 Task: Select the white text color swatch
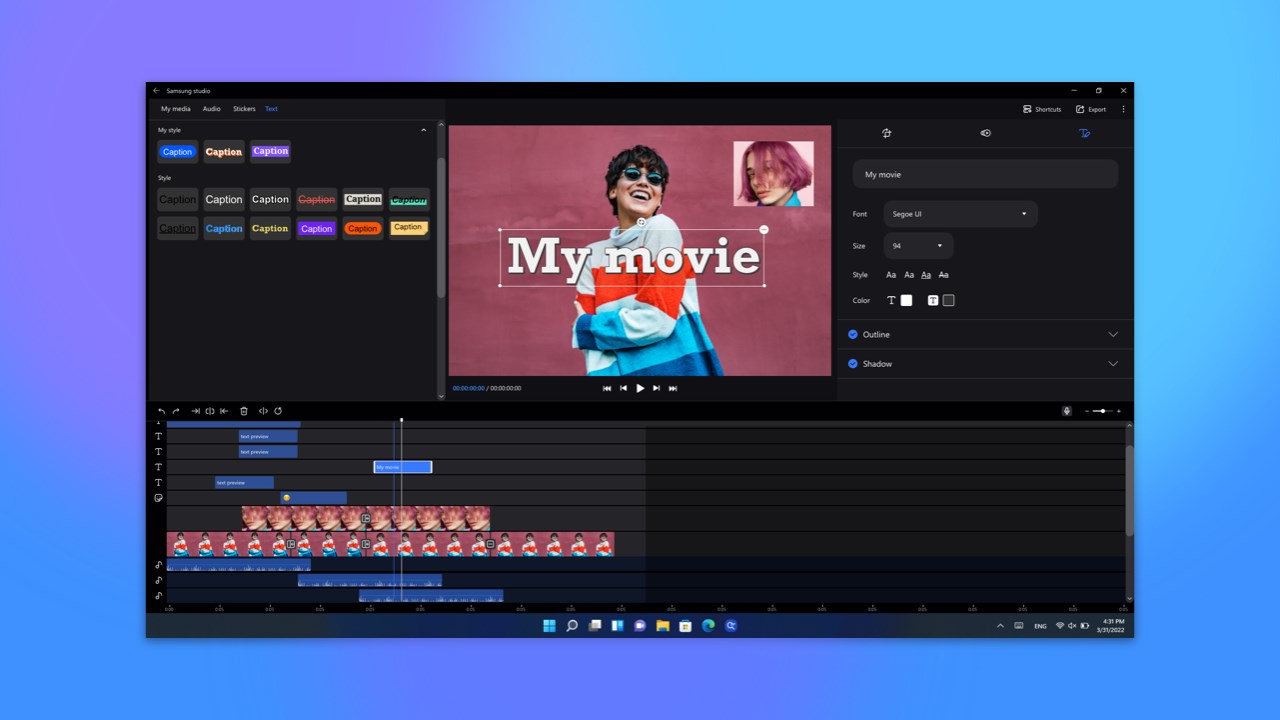[906, 300]
